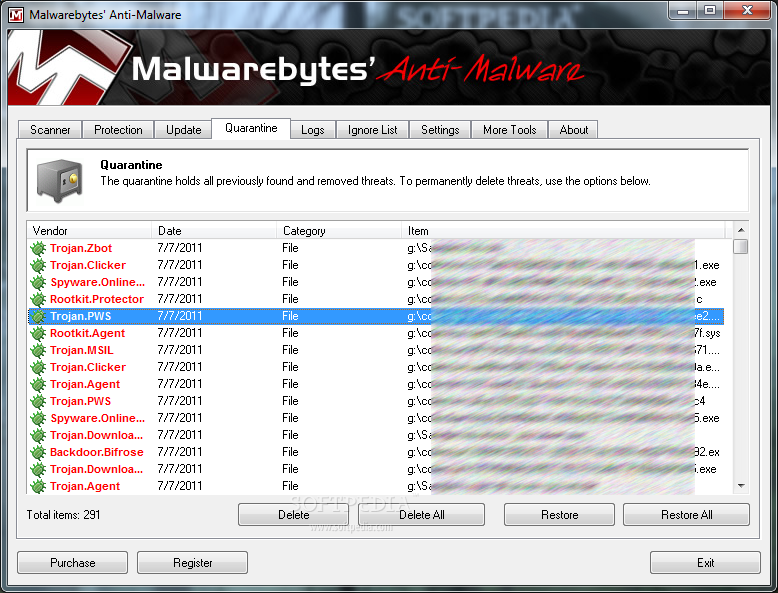This screenshot has width=778, height=593.
Task: Click the scrollbar down arrow
Action: (x=741, y=486)
